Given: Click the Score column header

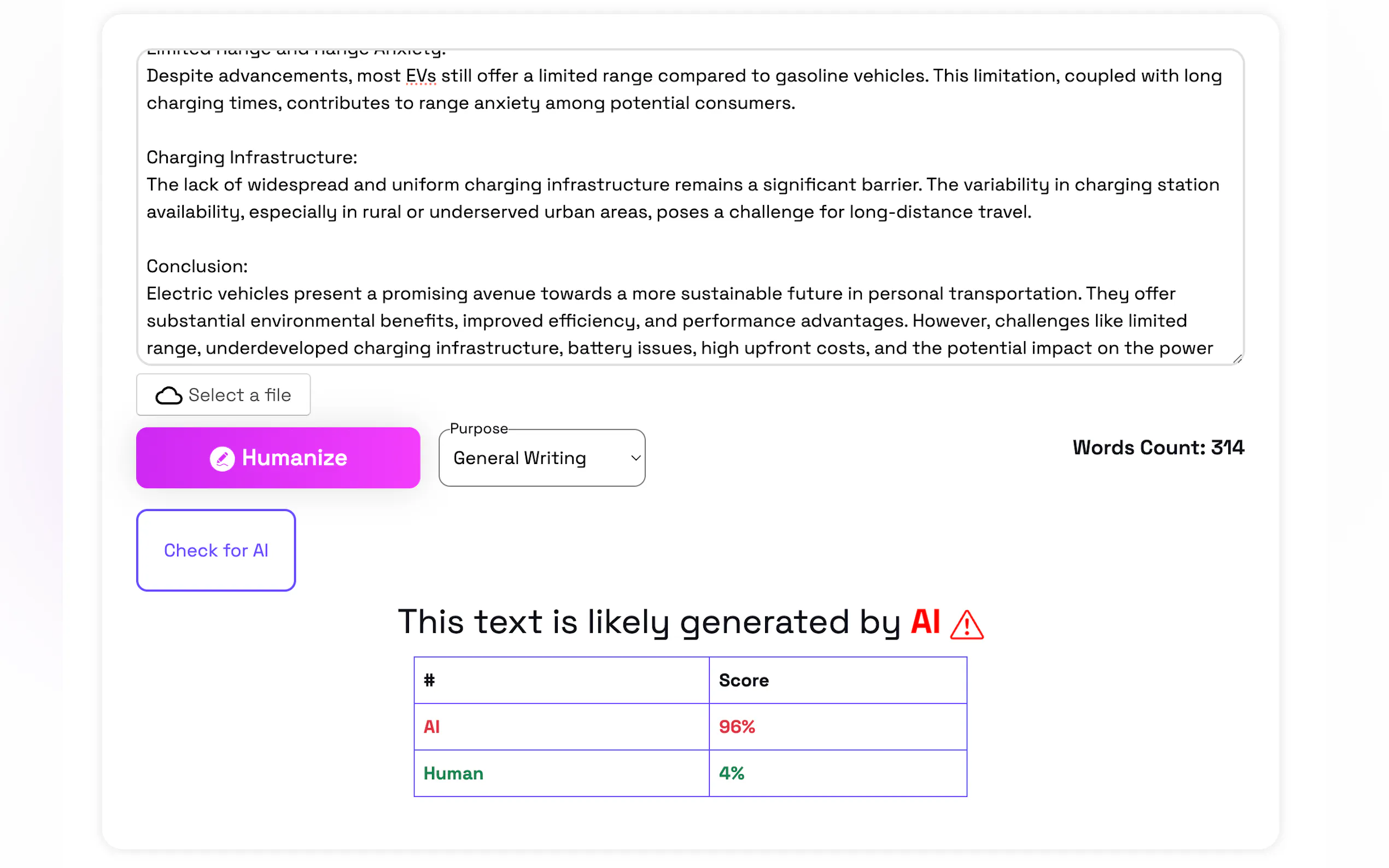Looking at the screenshot, I should 744,681.
